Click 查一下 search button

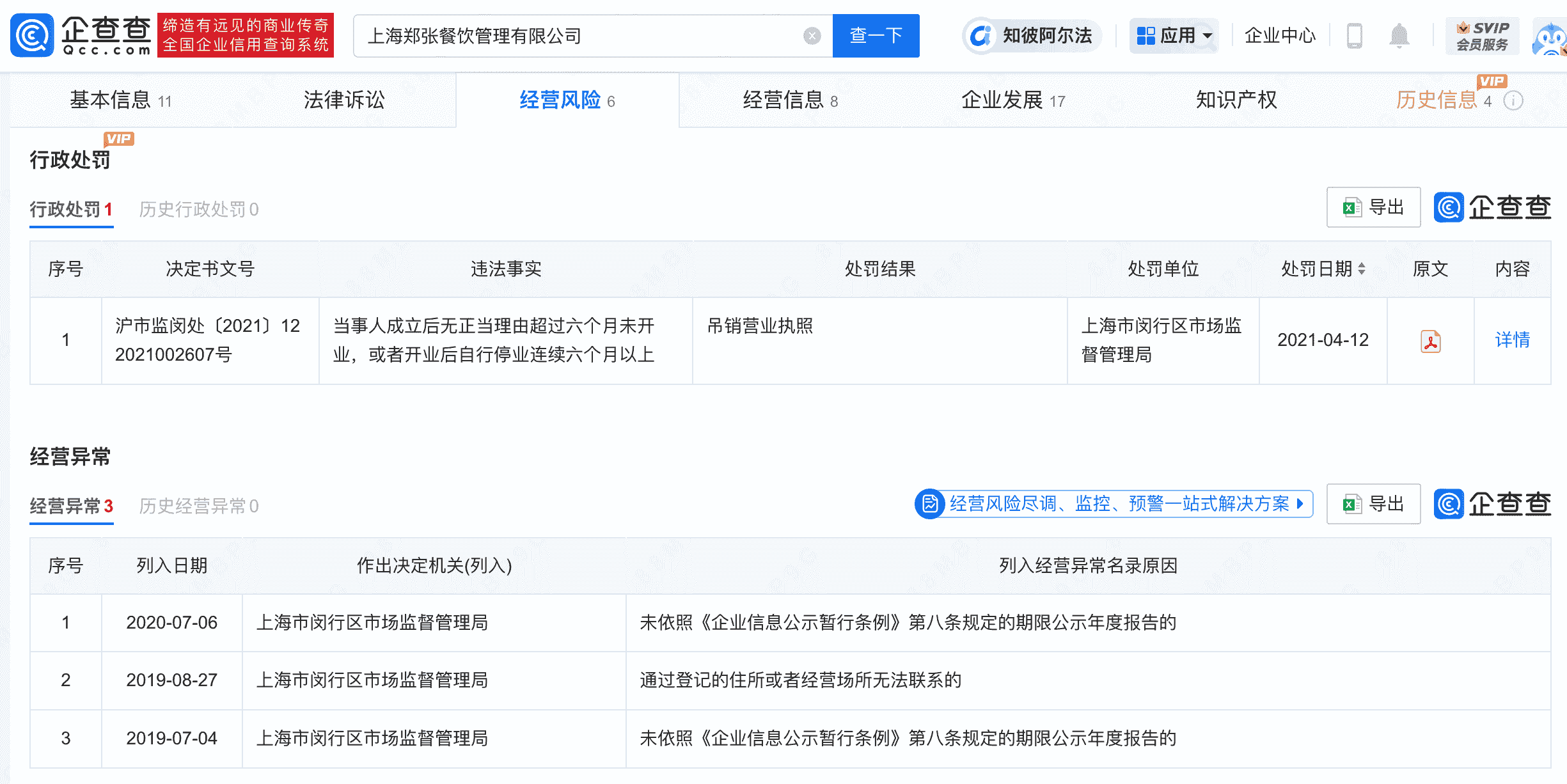(x=875, y=36)
